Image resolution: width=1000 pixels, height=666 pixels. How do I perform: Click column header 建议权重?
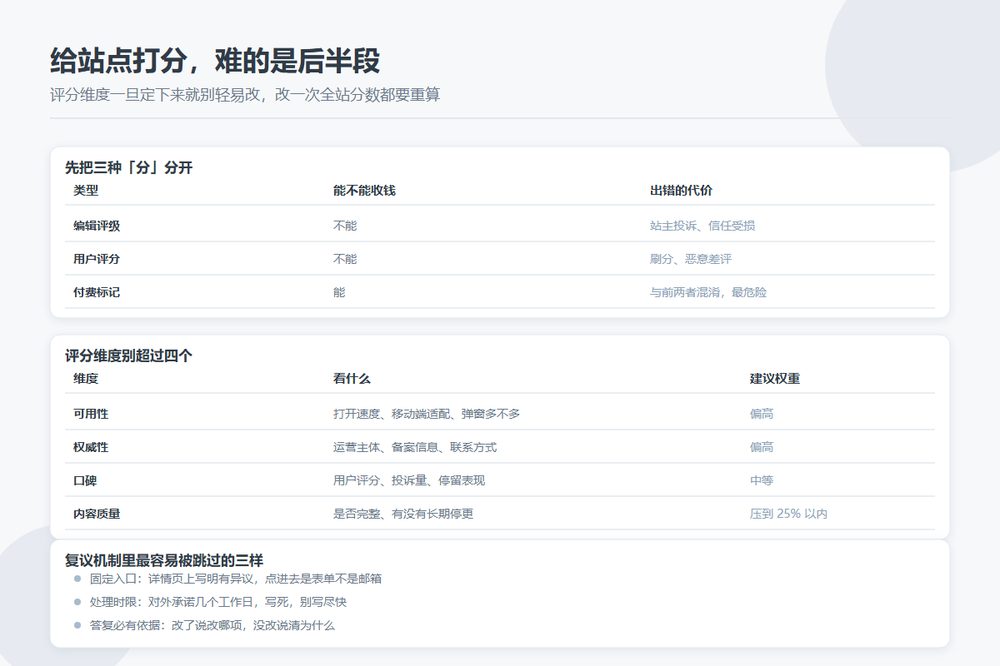pyautogui.click(x=774, y=378)
